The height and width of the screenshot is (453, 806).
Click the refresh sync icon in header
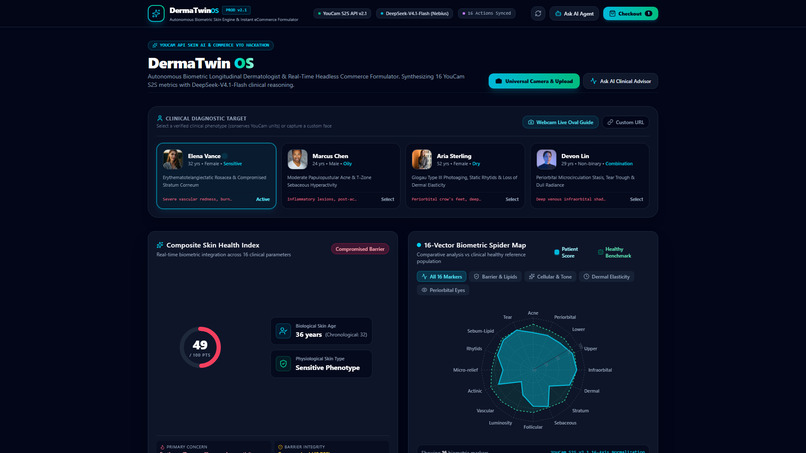[x=538, y=13]
